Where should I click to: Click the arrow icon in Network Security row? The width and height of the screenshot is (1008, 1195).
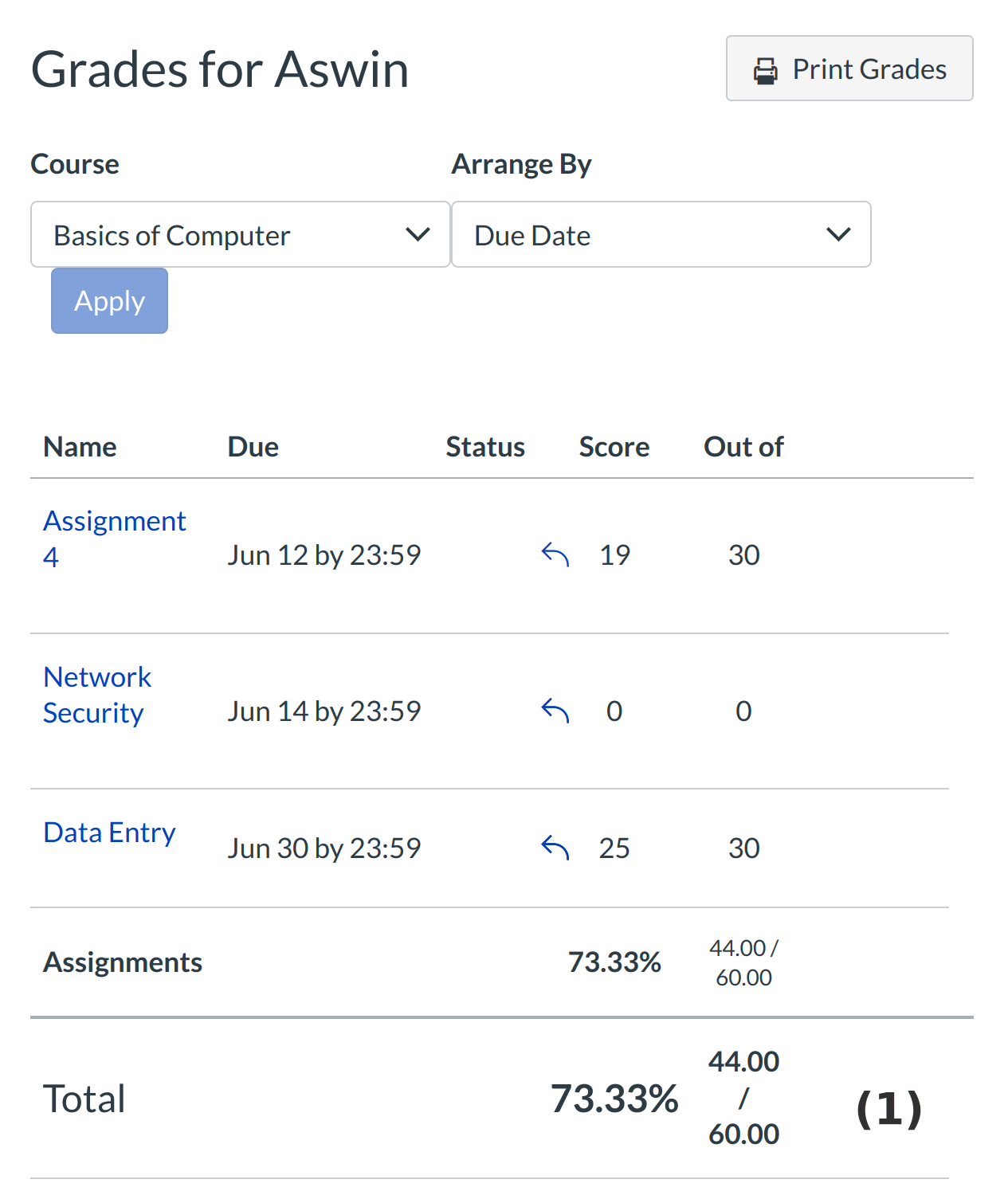click(x=555, y=711)
